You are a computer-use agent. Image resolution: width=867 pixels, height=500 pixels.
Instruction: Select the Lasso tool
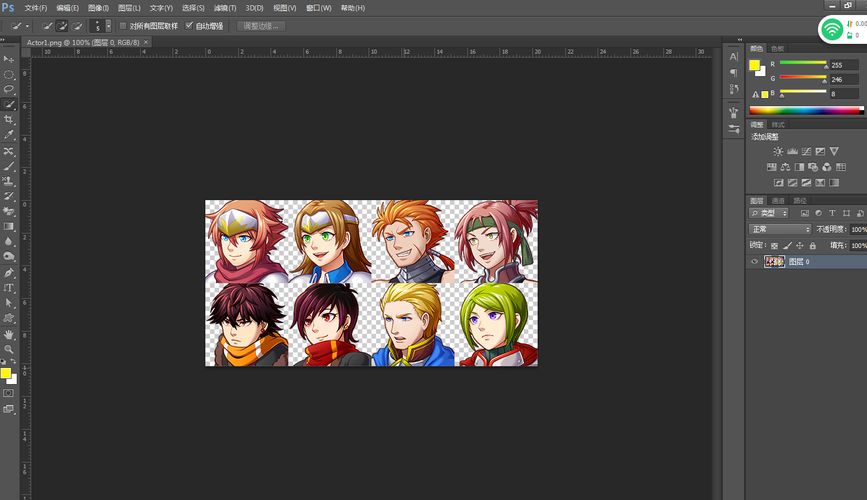pos(8,89)
